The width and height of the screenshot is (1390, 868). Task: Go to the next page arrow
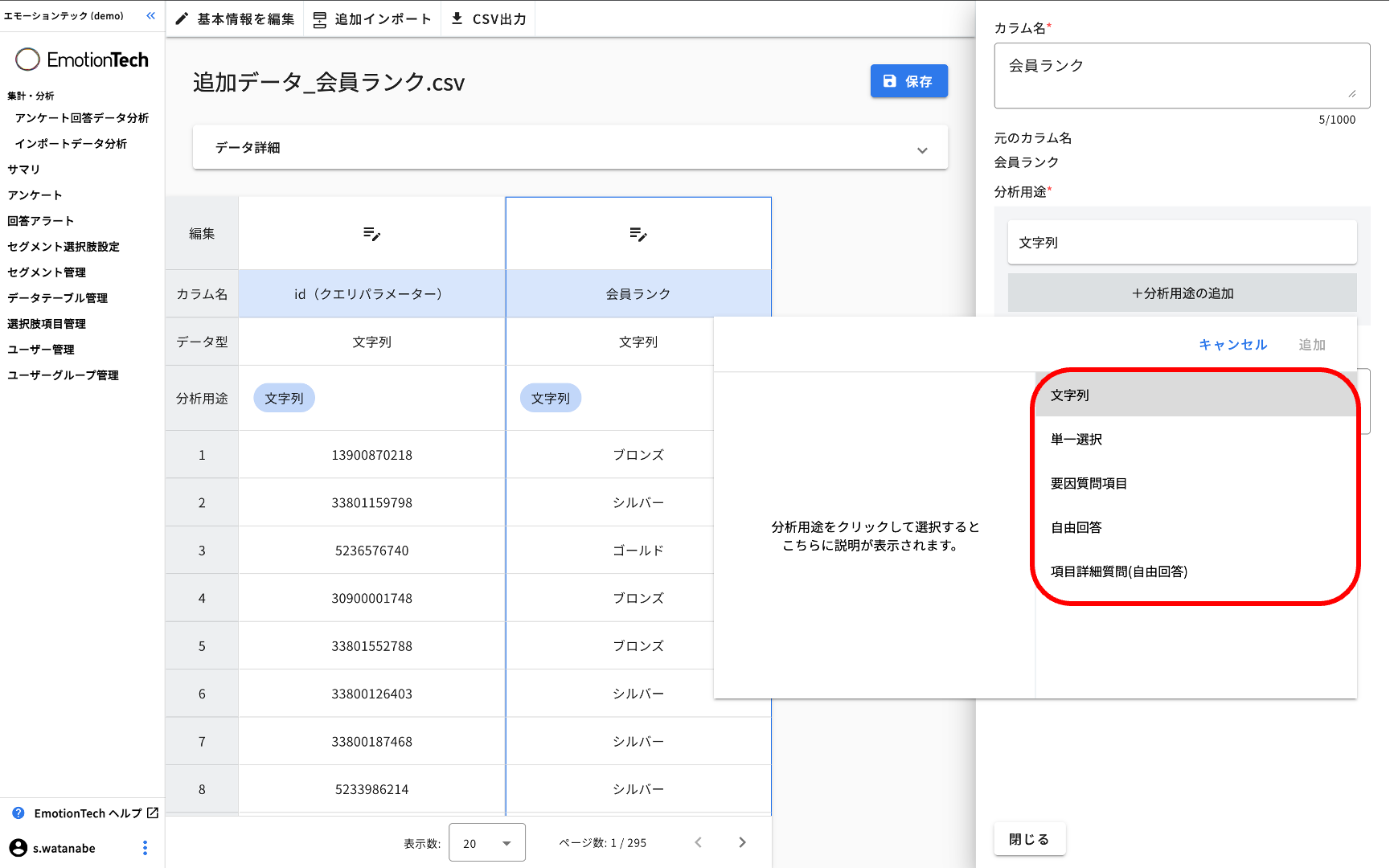coord(742,842)
